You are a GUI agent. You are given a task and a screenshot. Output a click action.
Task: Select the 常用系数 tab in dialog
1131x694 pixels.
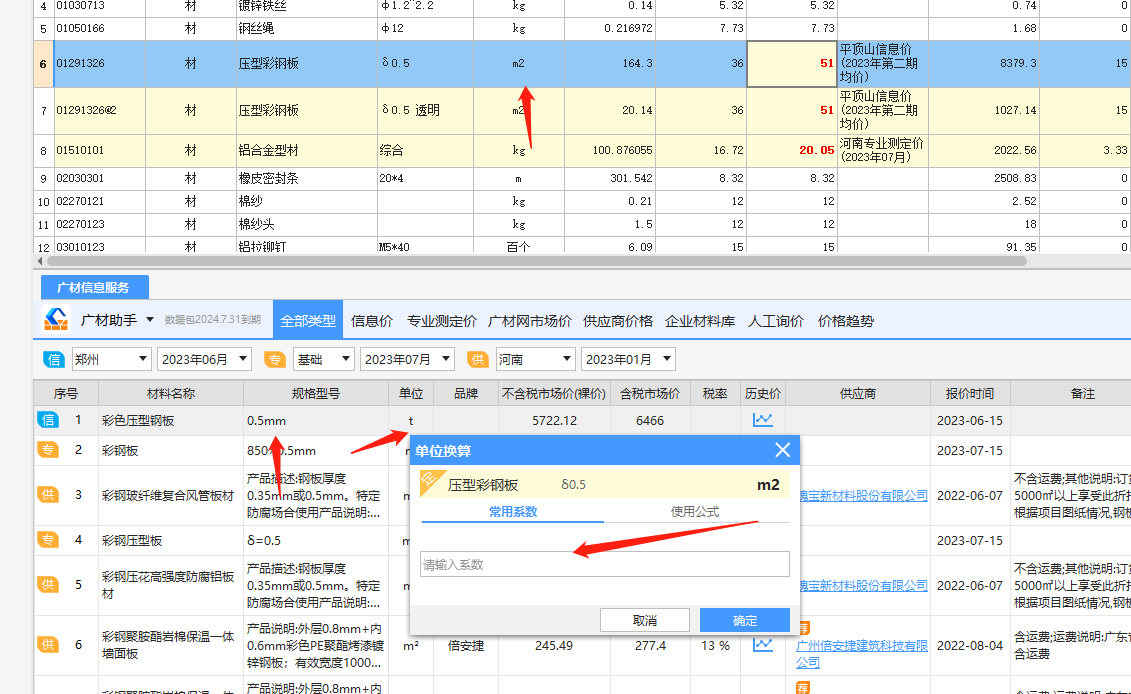[513, 511]
